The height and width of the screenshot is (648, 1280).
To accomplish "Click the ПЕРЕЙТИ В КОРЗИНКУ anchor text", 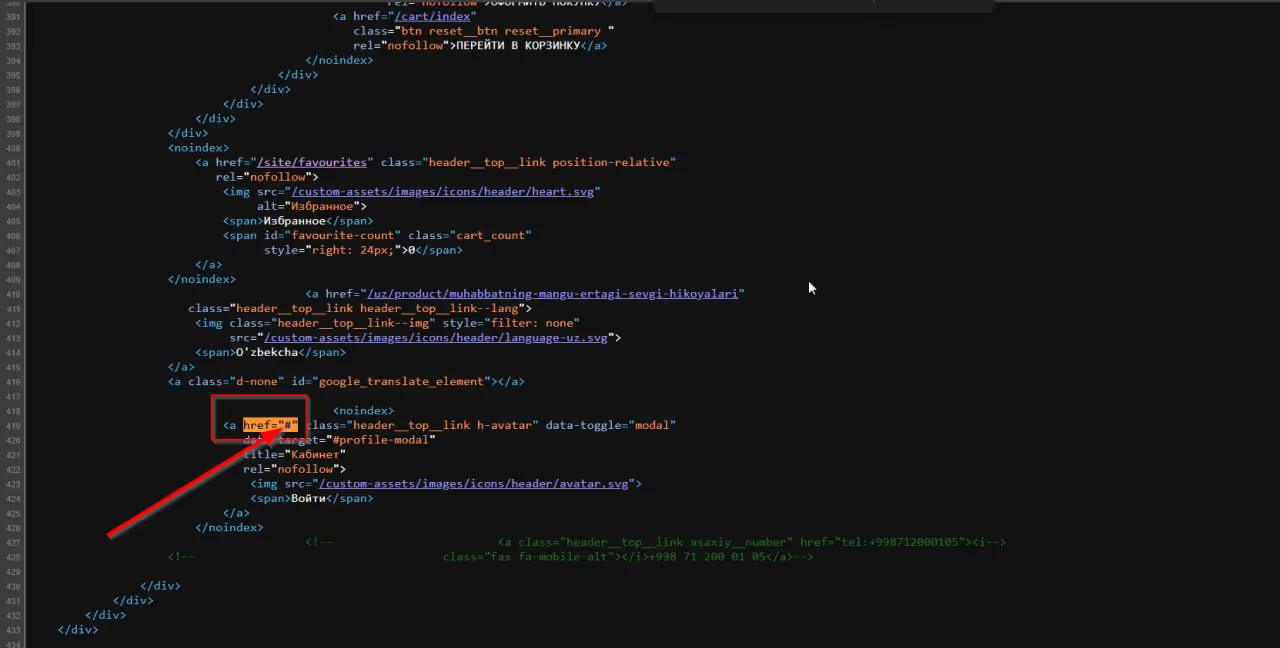I will coord(517,45).
